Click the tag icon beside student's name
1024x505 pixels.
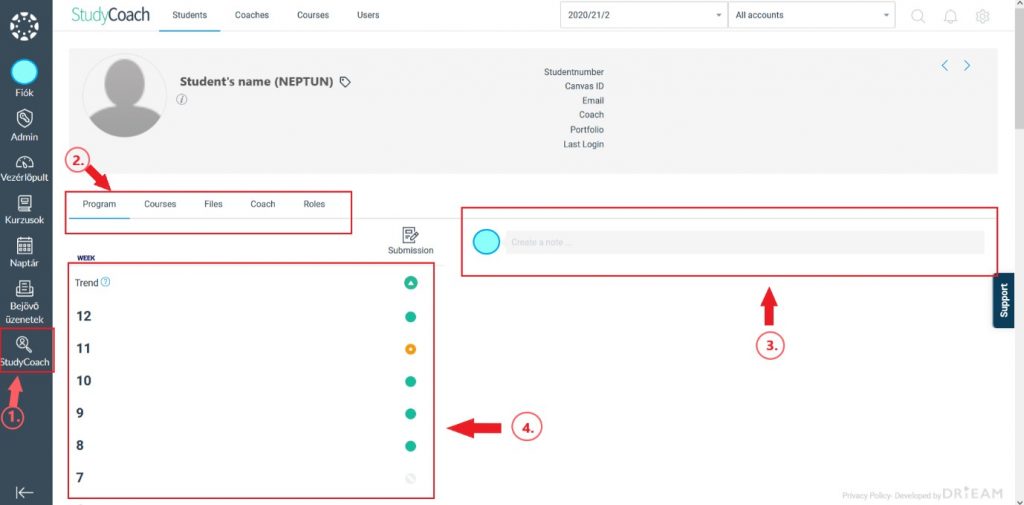(345, 82)
